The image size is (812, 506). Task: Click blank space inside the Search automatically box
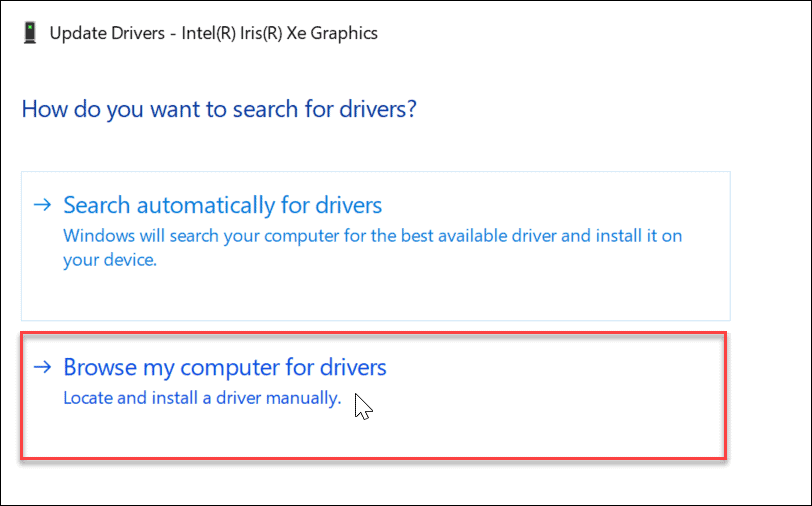click(500, 295)
